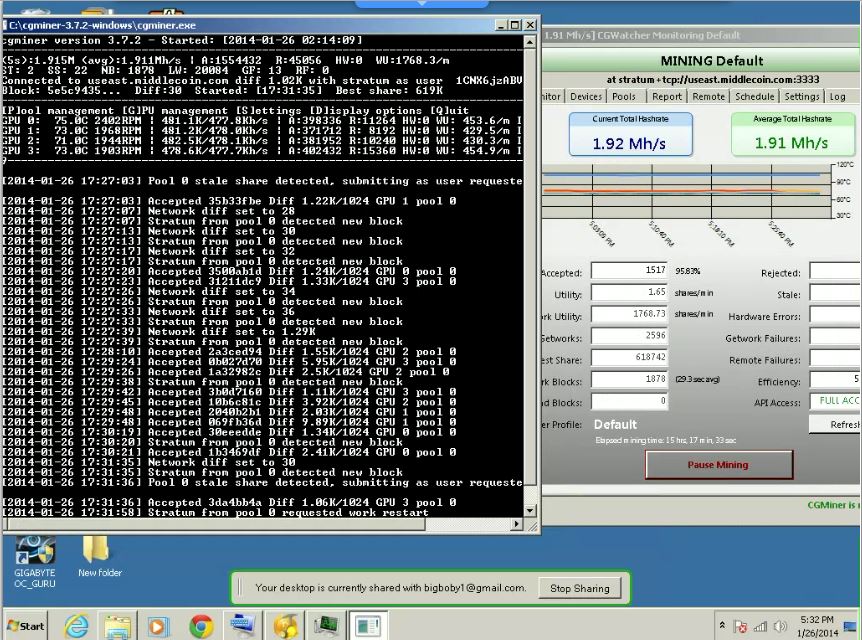This screenshot has width=862, height=640.
Task: Click the Best Share field 618742
Action: click(x=629, y=357)
